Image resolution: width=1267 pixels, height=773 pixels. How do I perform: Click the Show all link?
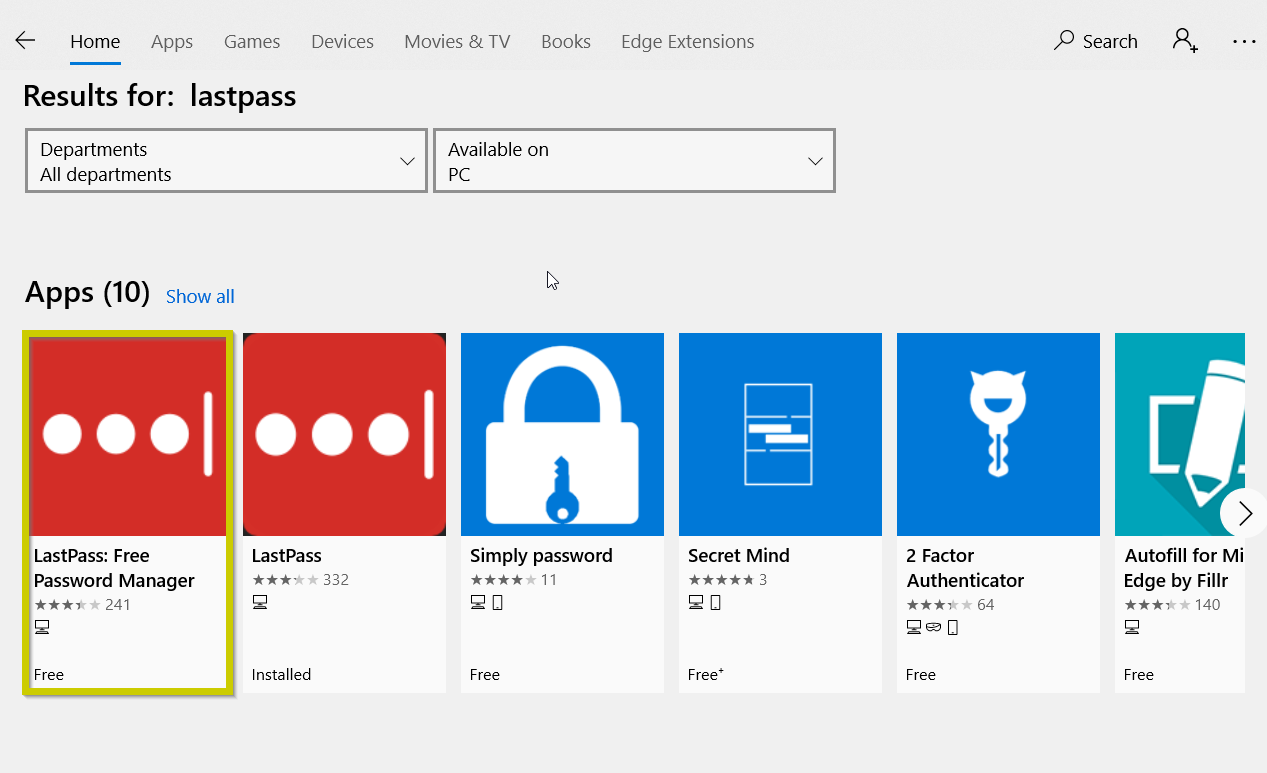199,296
